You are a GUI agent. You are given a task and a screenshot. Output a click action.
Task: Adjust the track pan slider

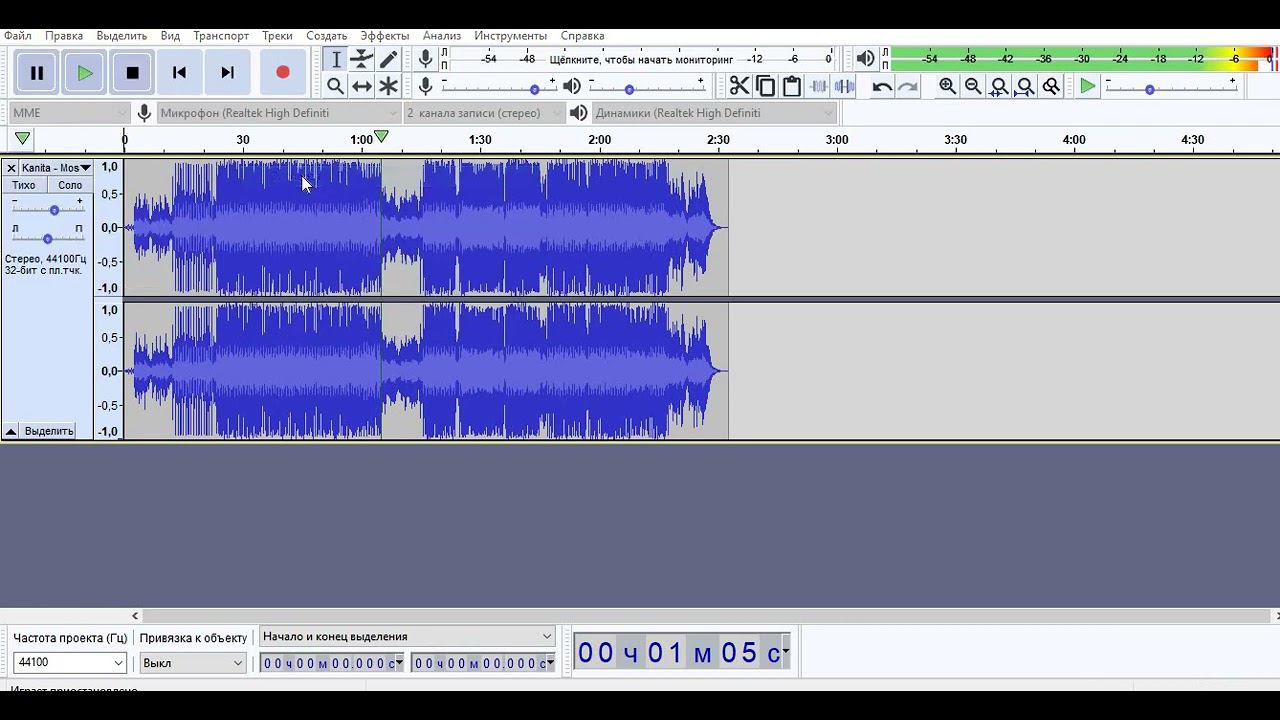click(x=47, y=238)
